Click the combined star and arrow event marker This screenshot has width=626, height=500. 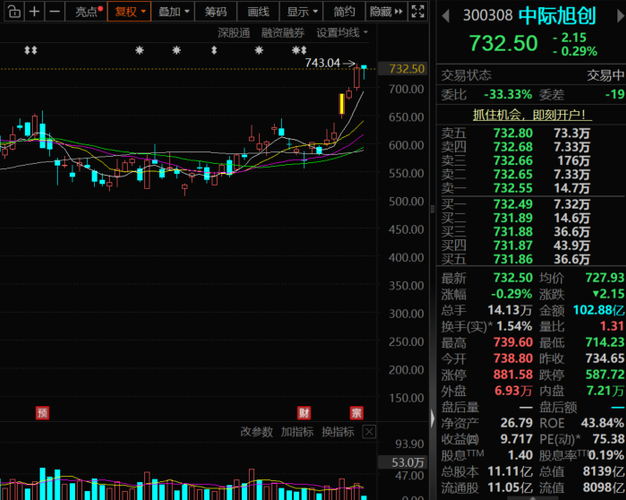[299, 50]
